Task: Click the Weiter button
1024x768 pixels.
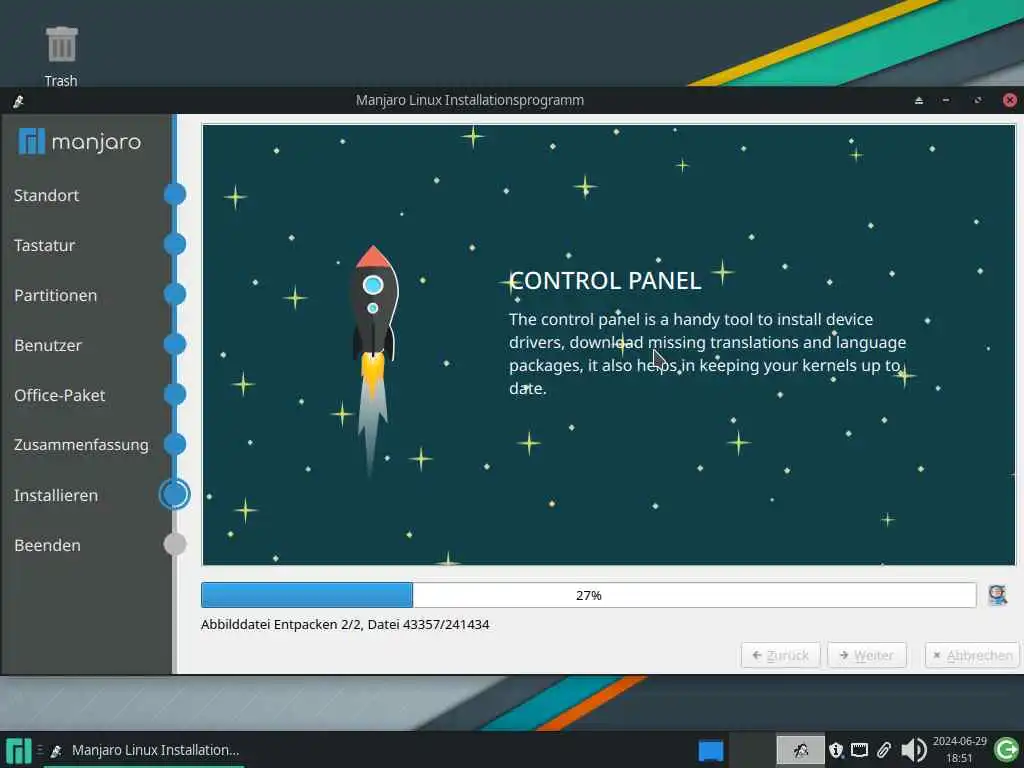Action: [x=867, y=655]
